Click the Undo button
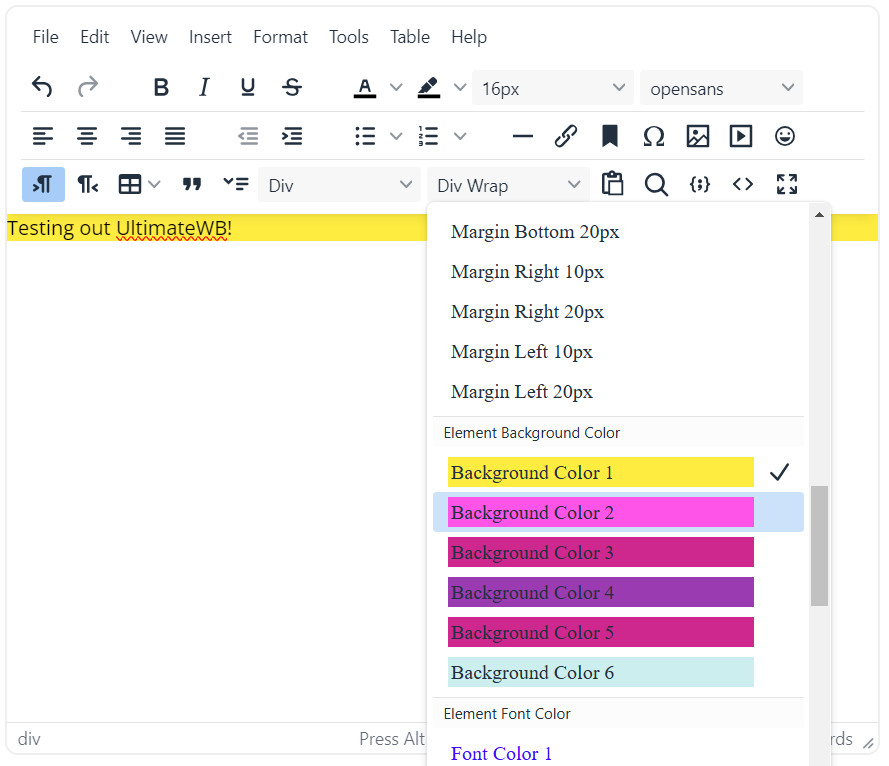 pos(42,88)
